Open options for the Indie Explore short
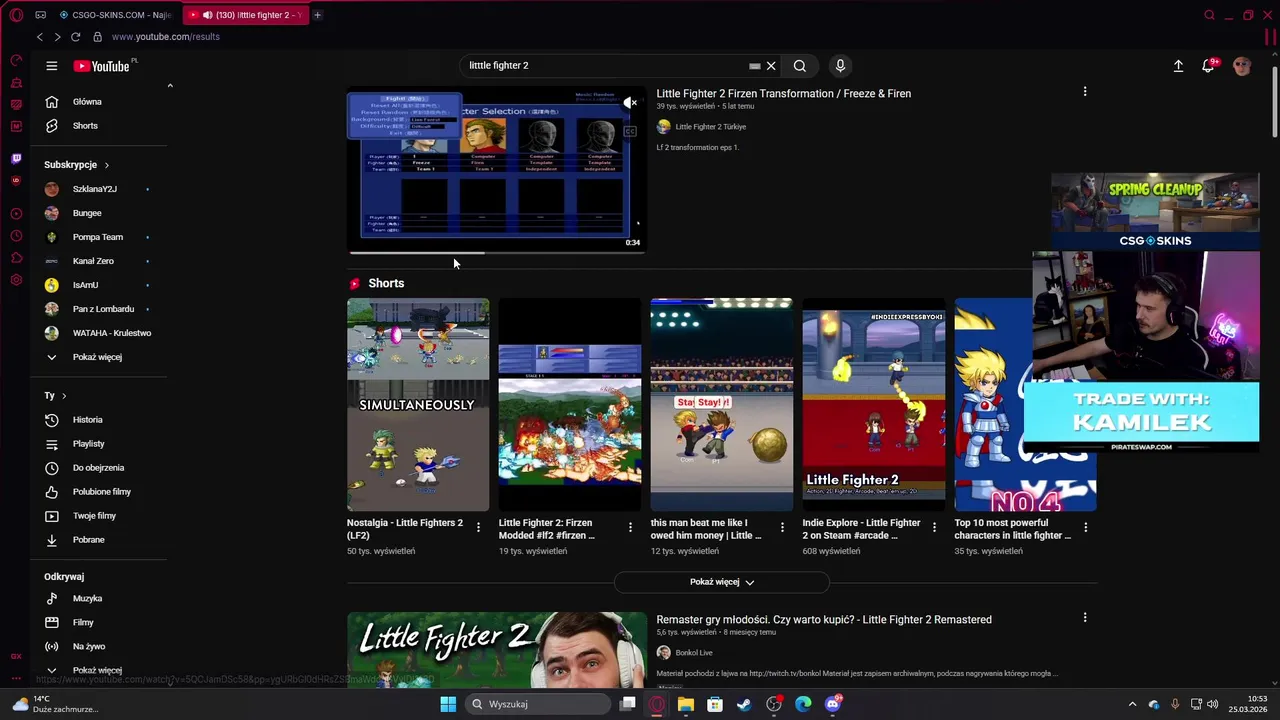This screenshot has width=1280, height=720. click(934, 527)
